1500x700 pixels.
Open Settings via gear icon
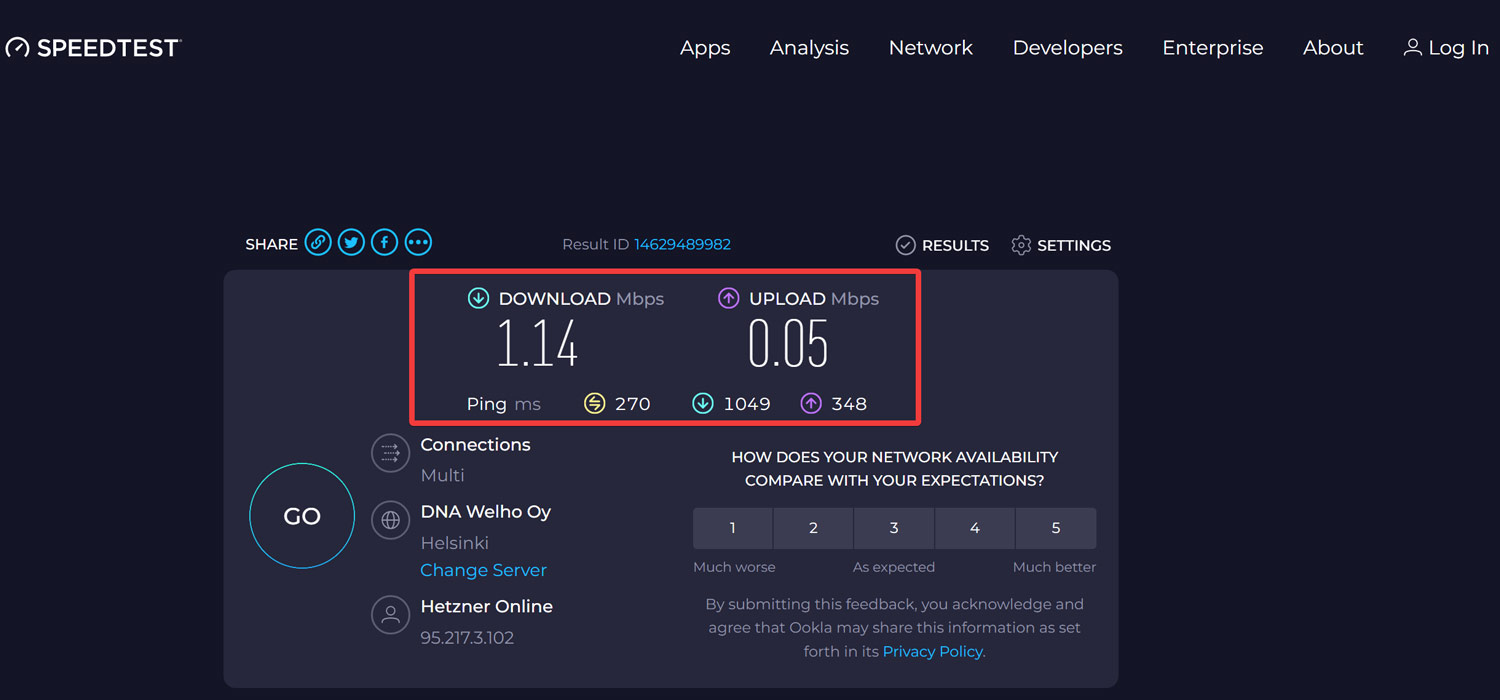[1020, 245]
